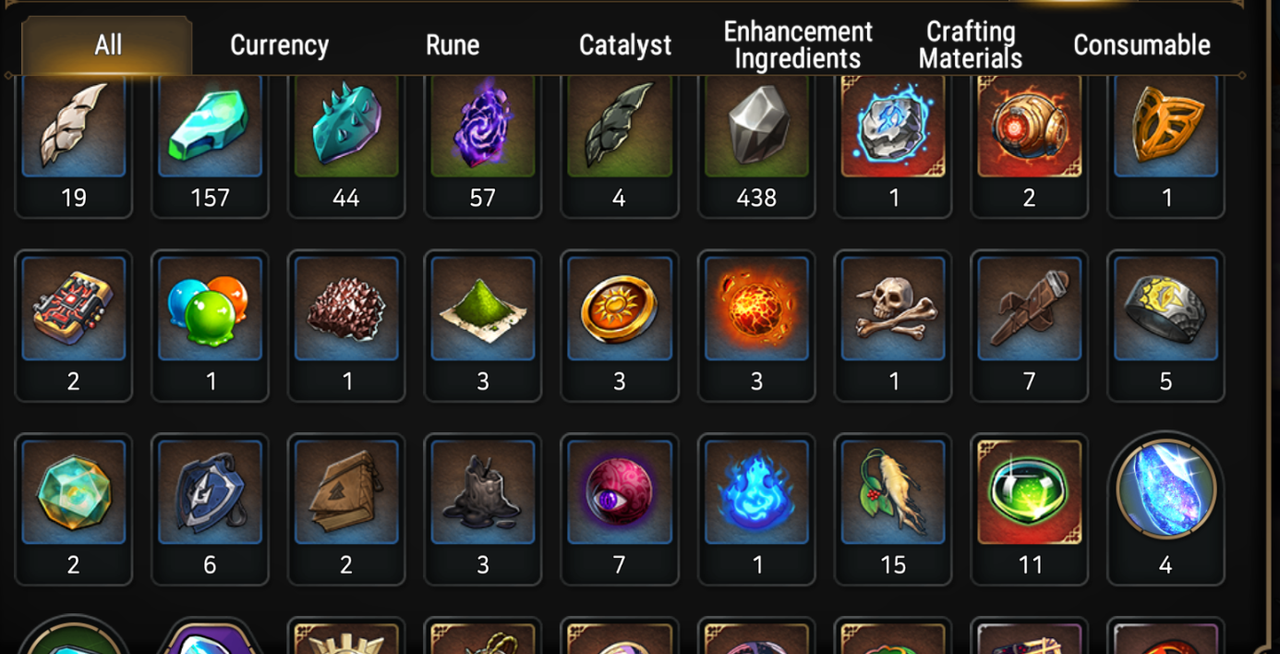Switch to the Currency tab

(x=279, y=45)
